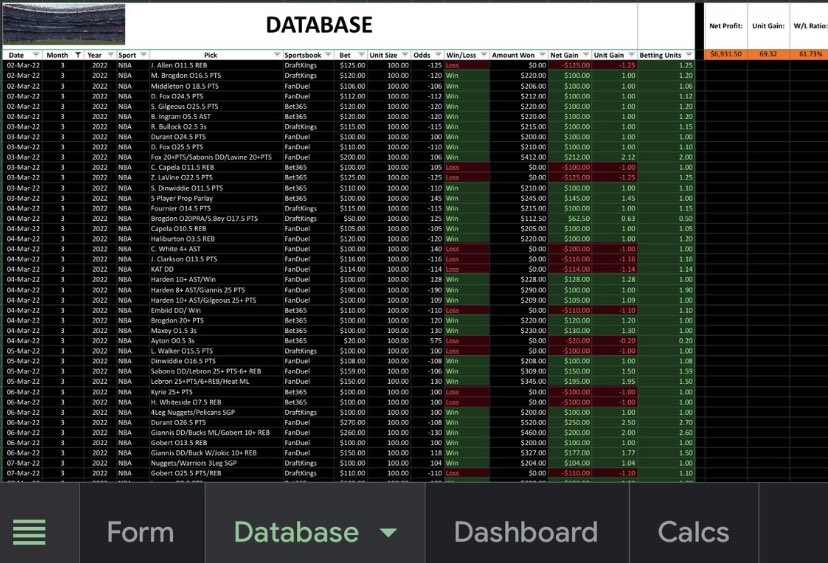Select the pick cell 'R. Bullock O2.5 3s'
This screenshot has width=828, height=563.
coord(215,127)
